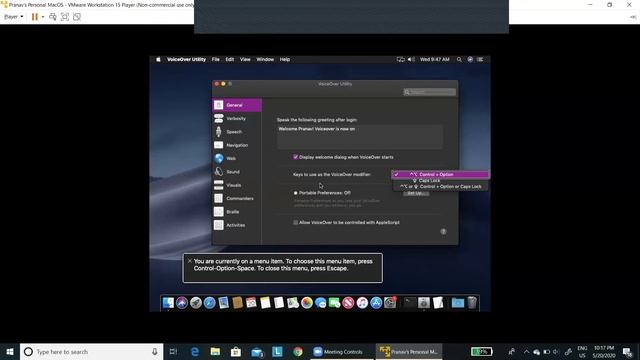Viewport: 640px width, 360px height.
Task: Open the Edit menu
Action: point(230,60)
